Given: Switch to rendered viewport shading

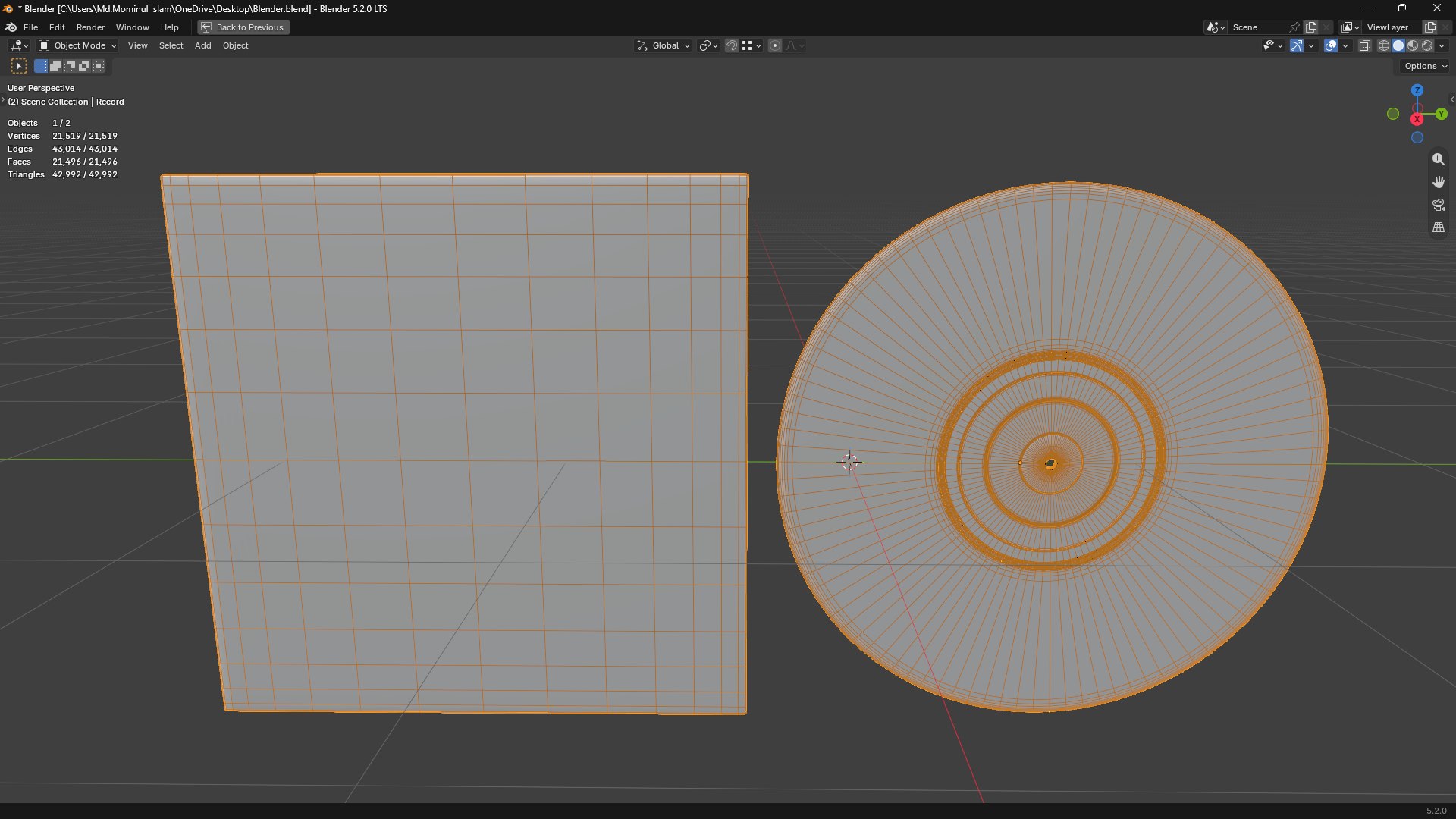Looking at the screenshot, I should [1427, 46].
